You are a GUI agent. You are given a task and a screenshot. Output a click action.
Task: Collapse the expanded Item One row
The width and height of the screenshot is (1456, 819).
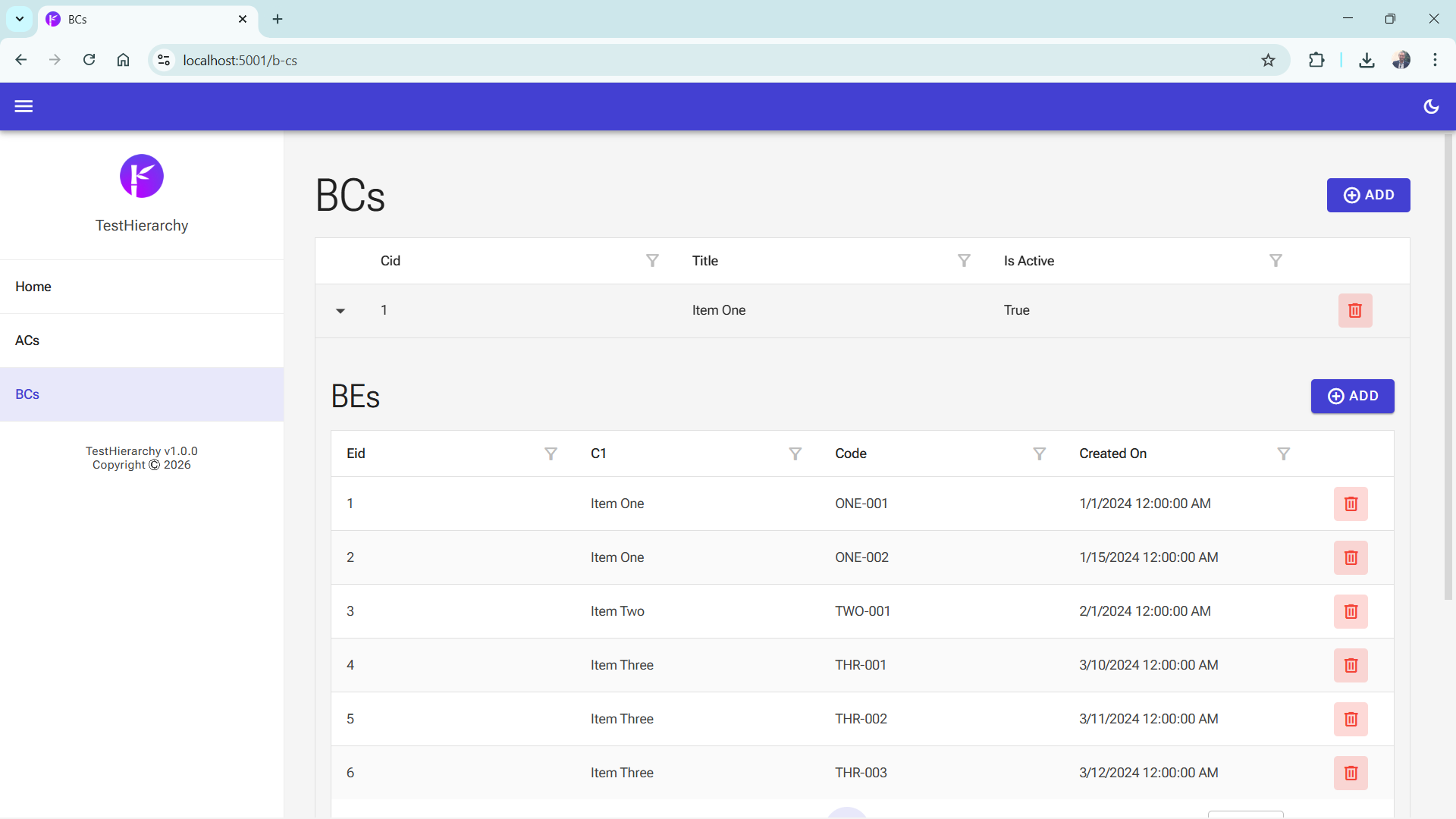[x=340, y=311]
